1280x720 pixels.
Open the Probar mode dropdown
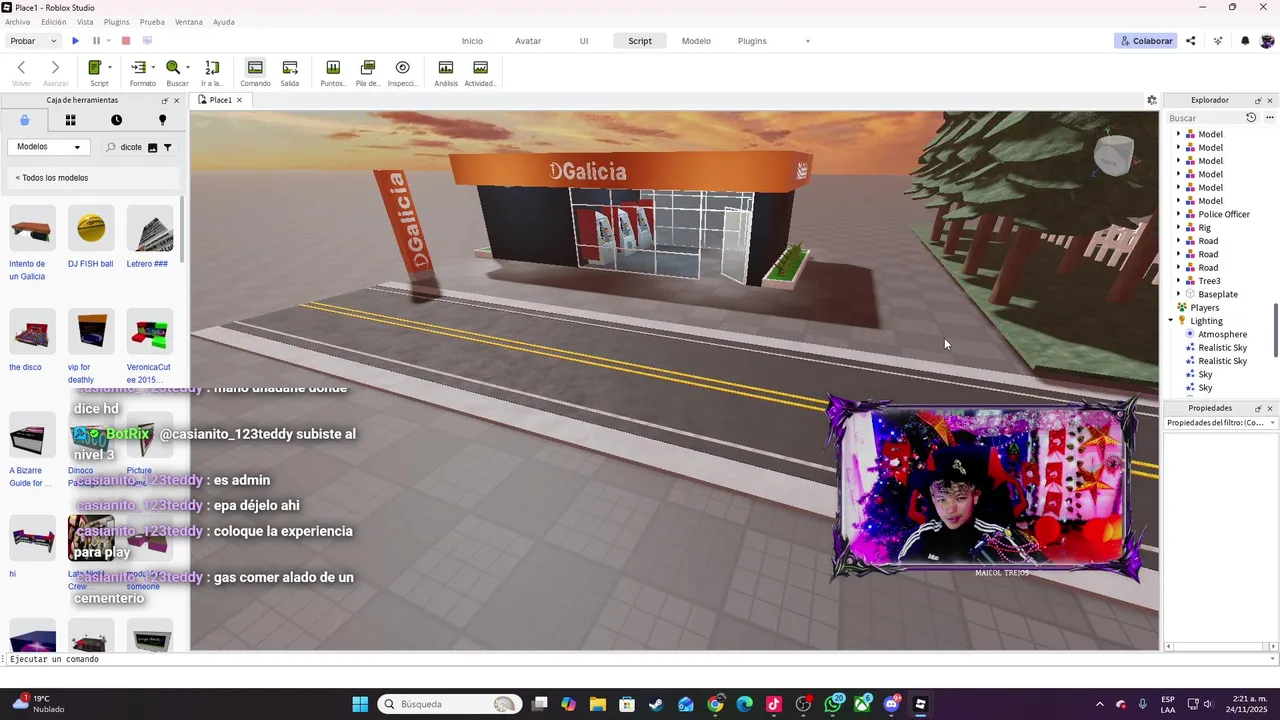click(34, 41)
